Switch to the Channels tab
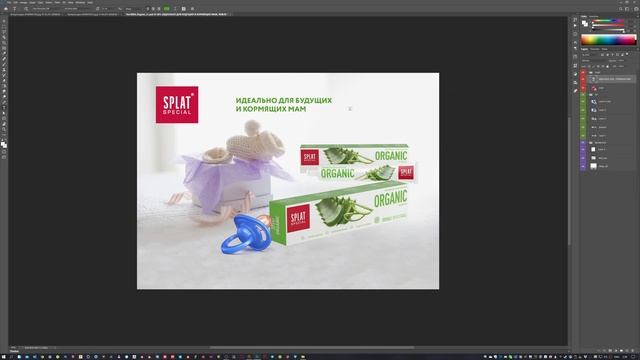This screenshot has width=640, height=360. pyautogui.click(x=595, y=49)
